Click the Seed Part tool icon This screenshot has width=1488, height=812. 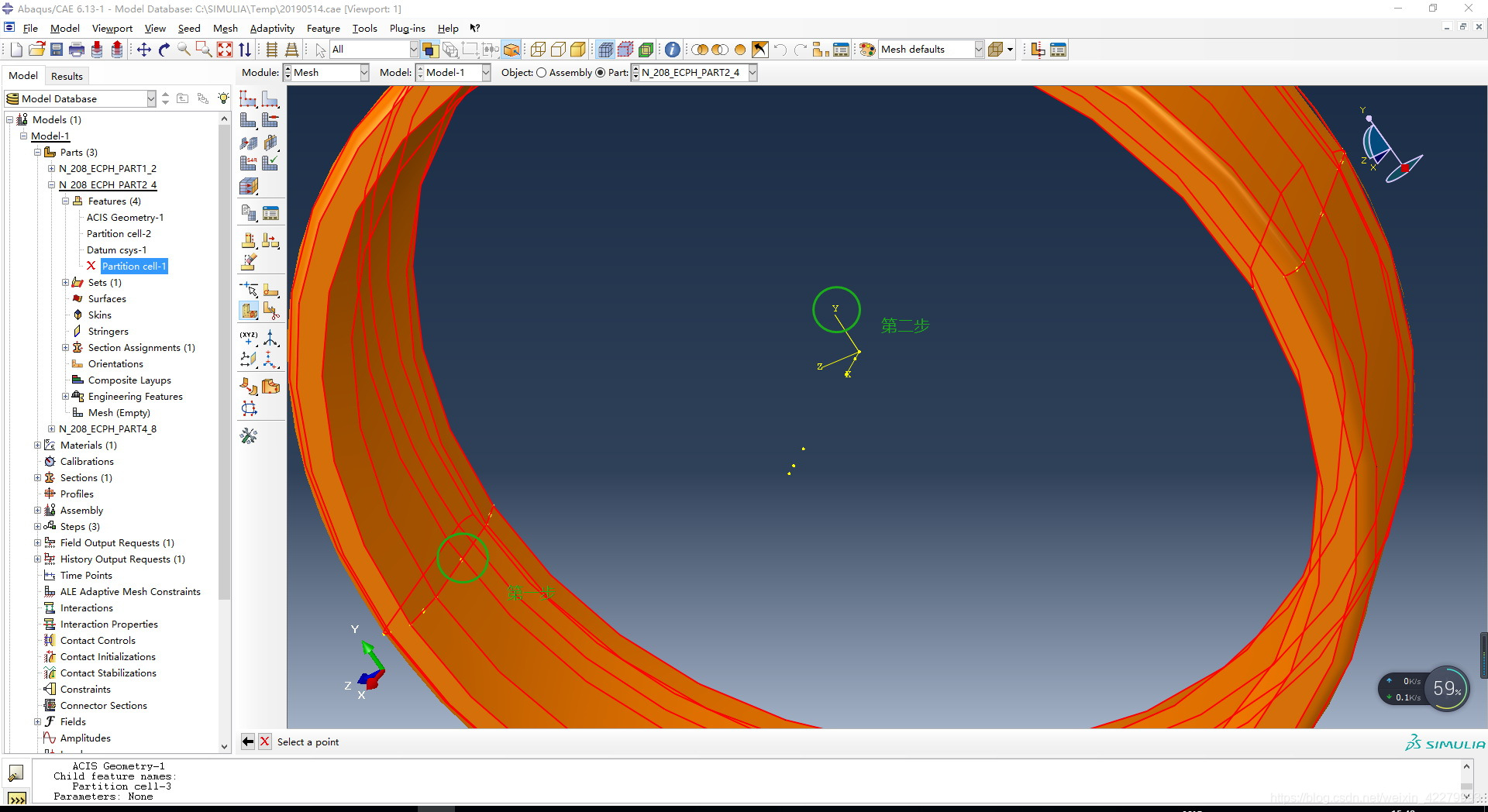(x=248, y=99)
